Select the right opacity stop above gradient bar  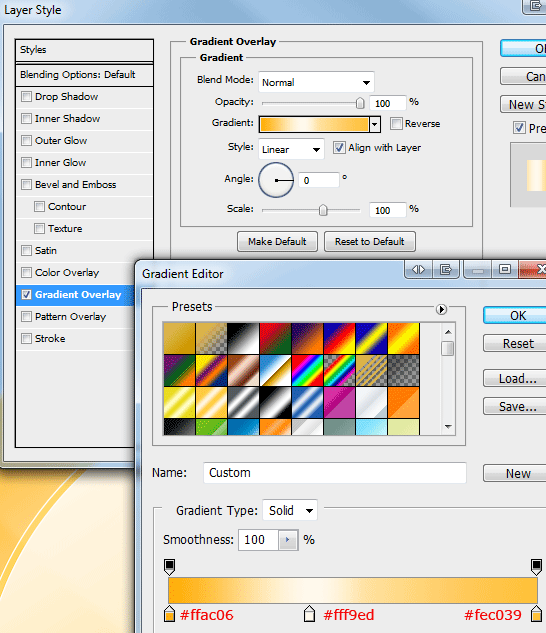click(536, 567)
